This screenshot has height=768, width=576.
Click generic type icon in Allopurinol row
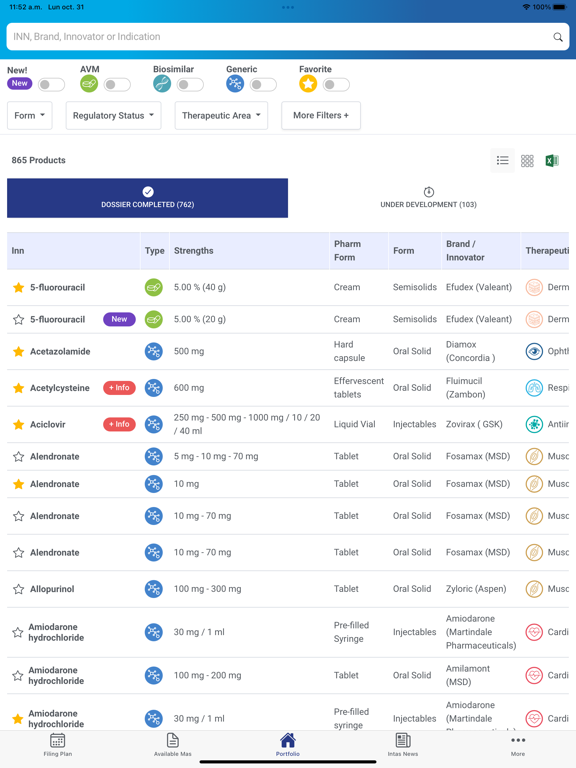(154, 589)
